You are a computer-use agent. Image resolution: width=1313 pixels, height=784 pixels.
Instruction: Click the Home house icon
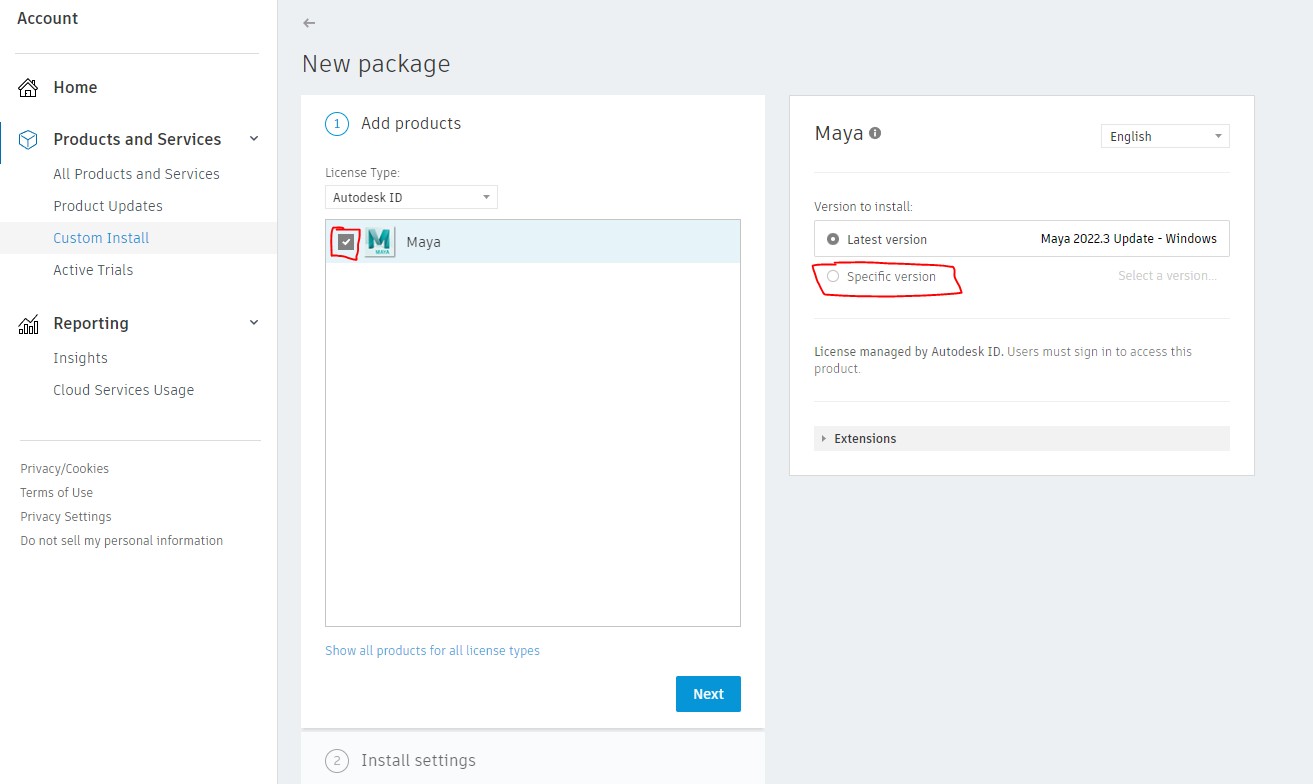pyautogui.click(x=28, y=88)
